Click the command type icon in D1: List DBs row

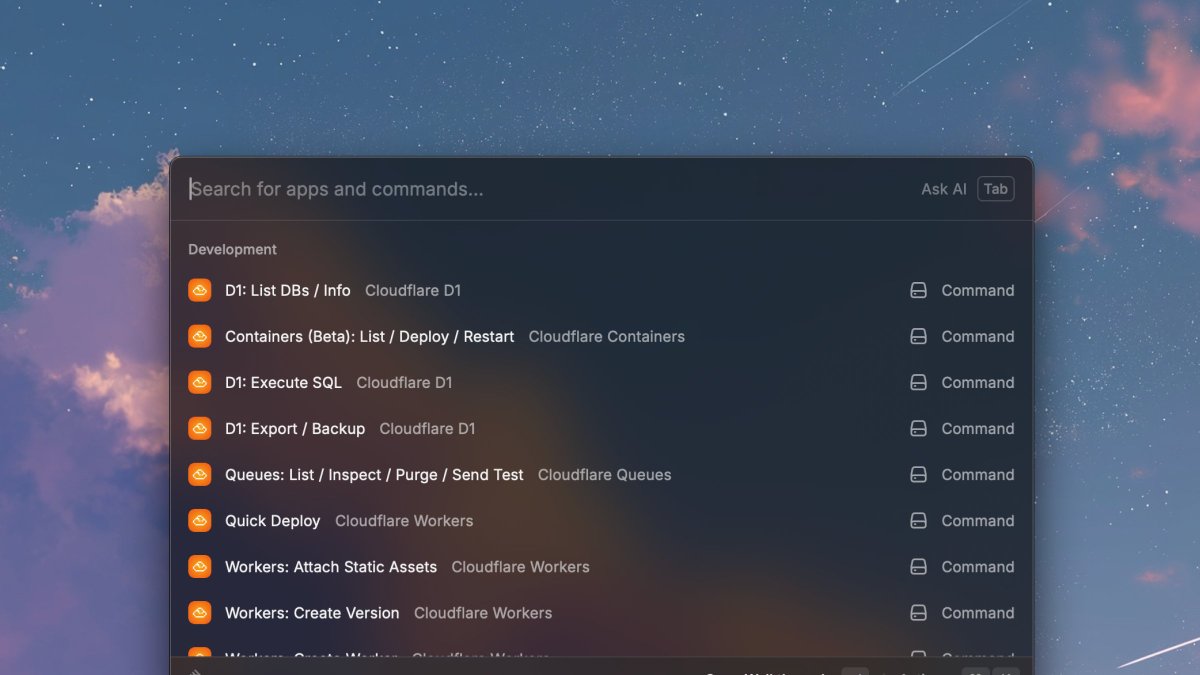[918, 290]
